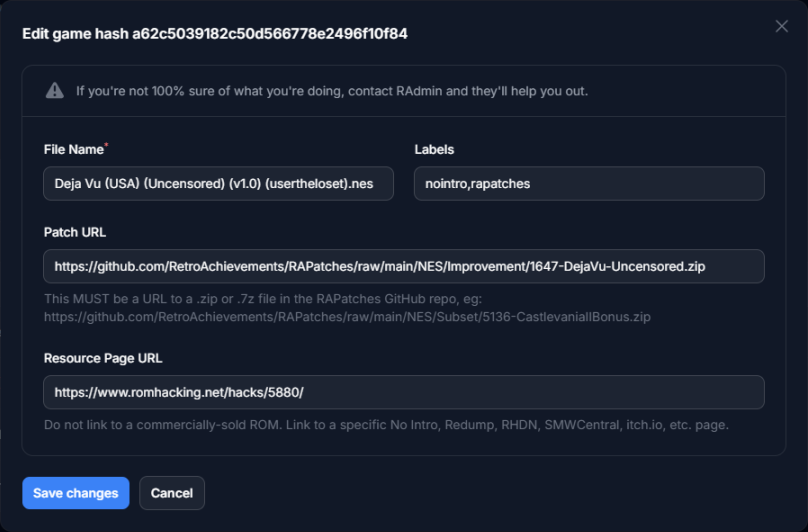Click the hash a62c5039 in the title

pyautogui.click(x=270, y=34)
